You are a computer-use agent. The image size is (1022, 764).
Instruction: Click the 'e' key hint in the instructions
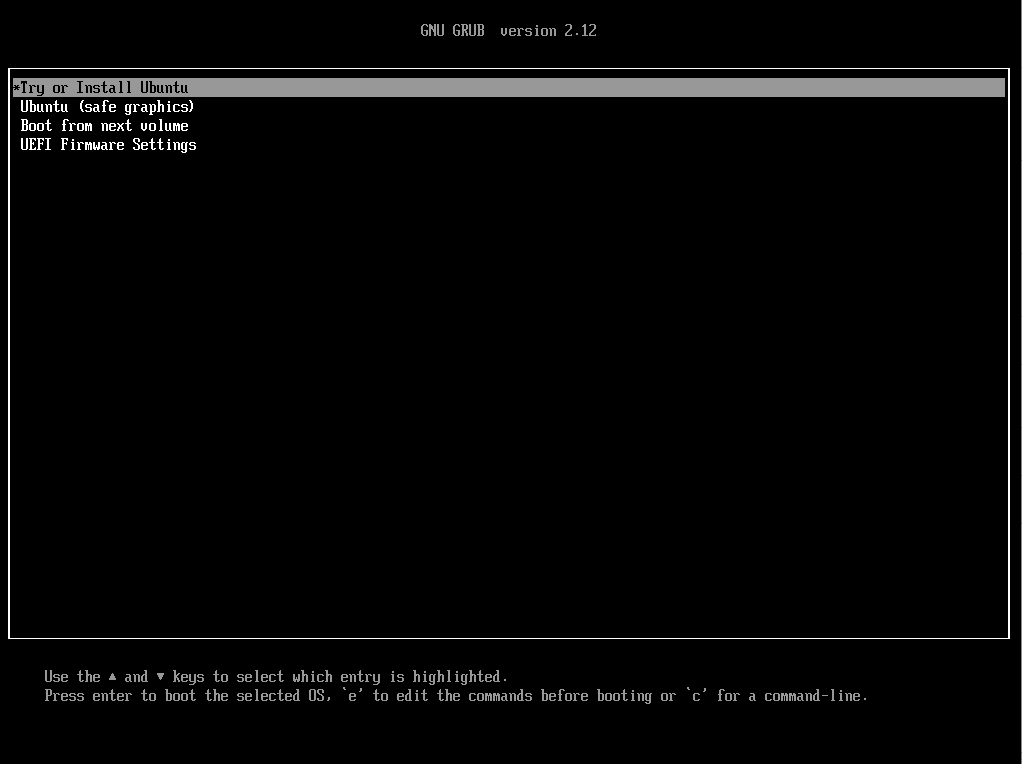(x=353, y=696)
